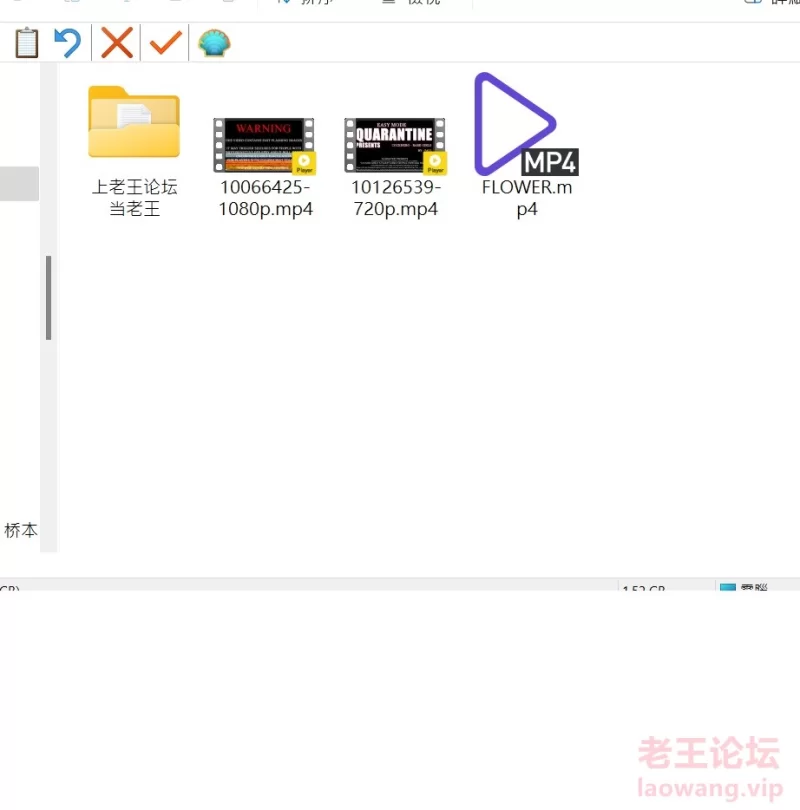
Task: Click the 桥本 item in the sidebar
Action: tap(21, 531)
